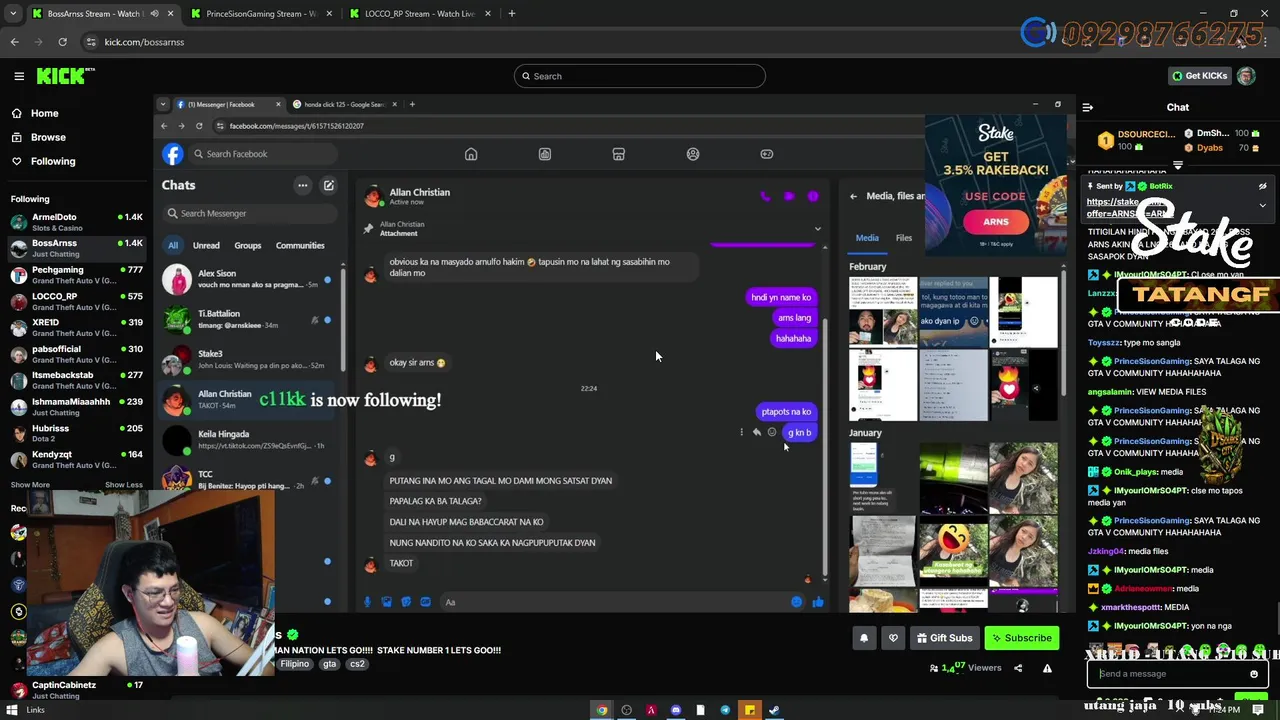Click the green Subscribe button
Screen dimensions: 1280x720
point(1021,638)
